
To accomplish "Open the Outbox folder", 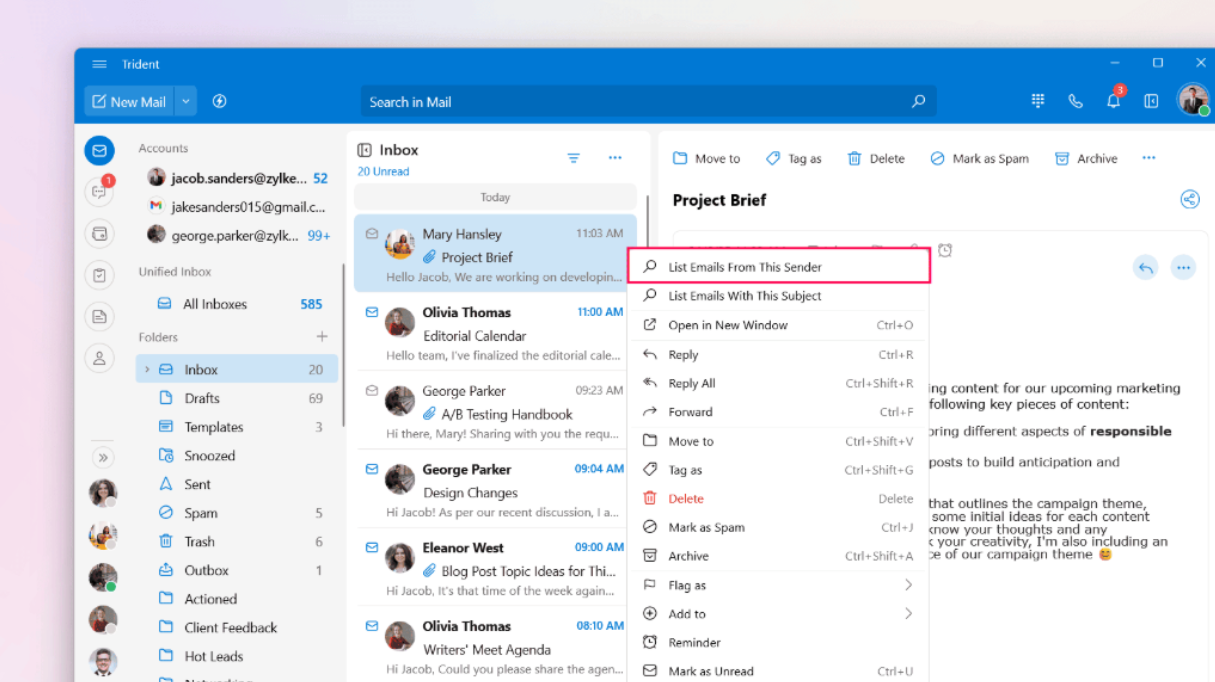I will pos(238,570).
